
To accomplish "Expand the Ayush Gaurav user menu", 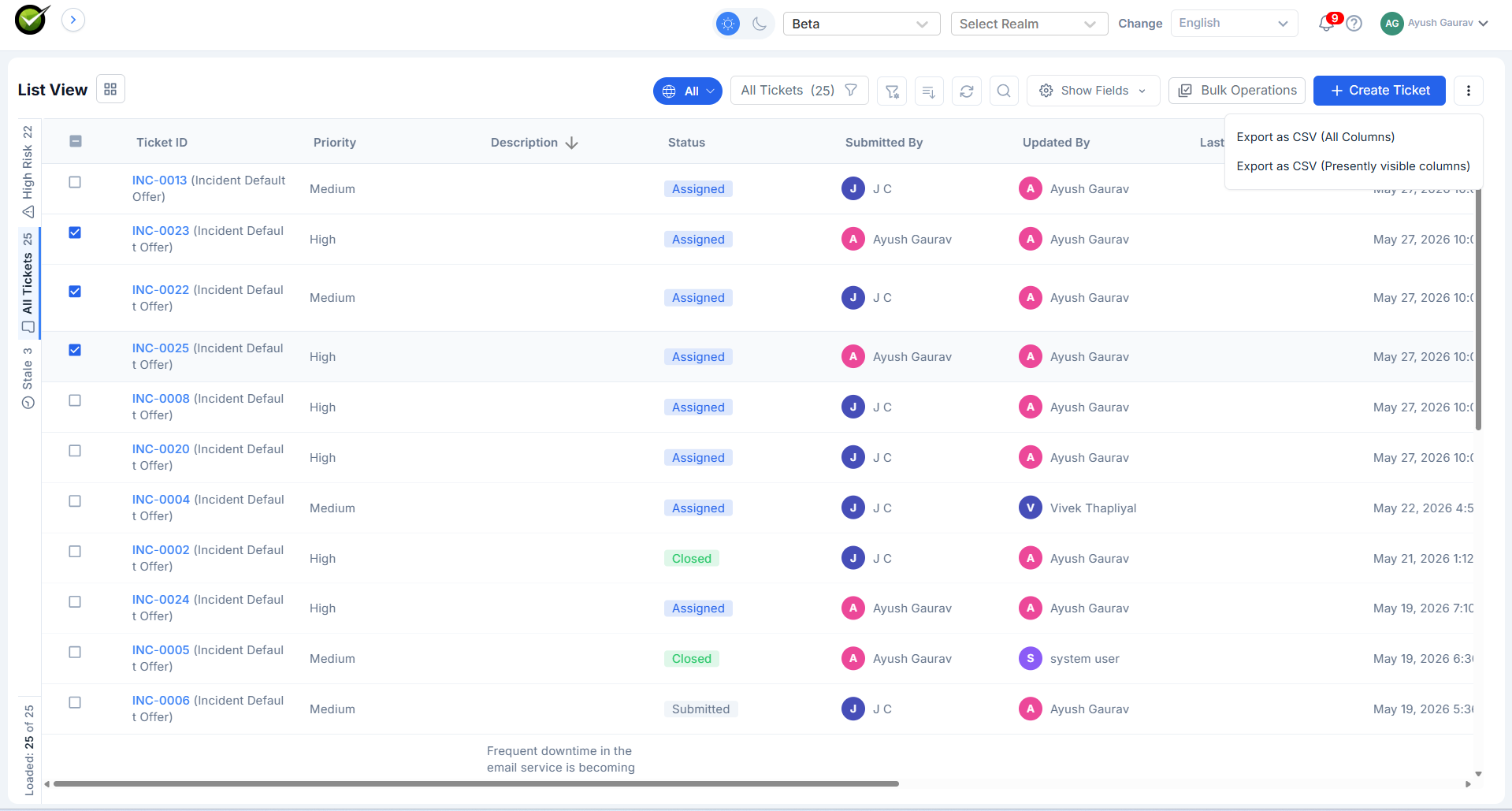I will point(1484,24).
